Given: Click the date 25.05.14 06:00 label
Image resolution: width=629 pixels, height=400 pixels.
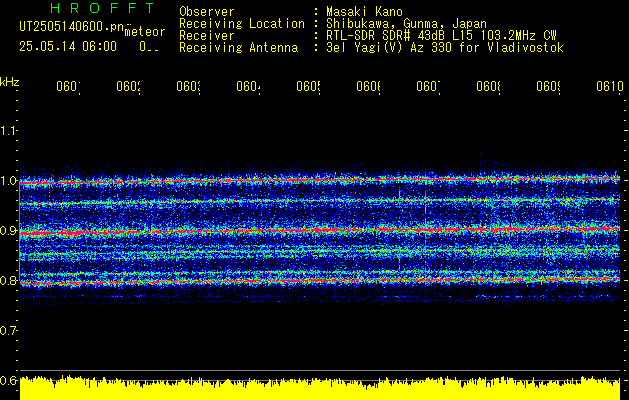Looking at the screenshot, I should [68, 47].
